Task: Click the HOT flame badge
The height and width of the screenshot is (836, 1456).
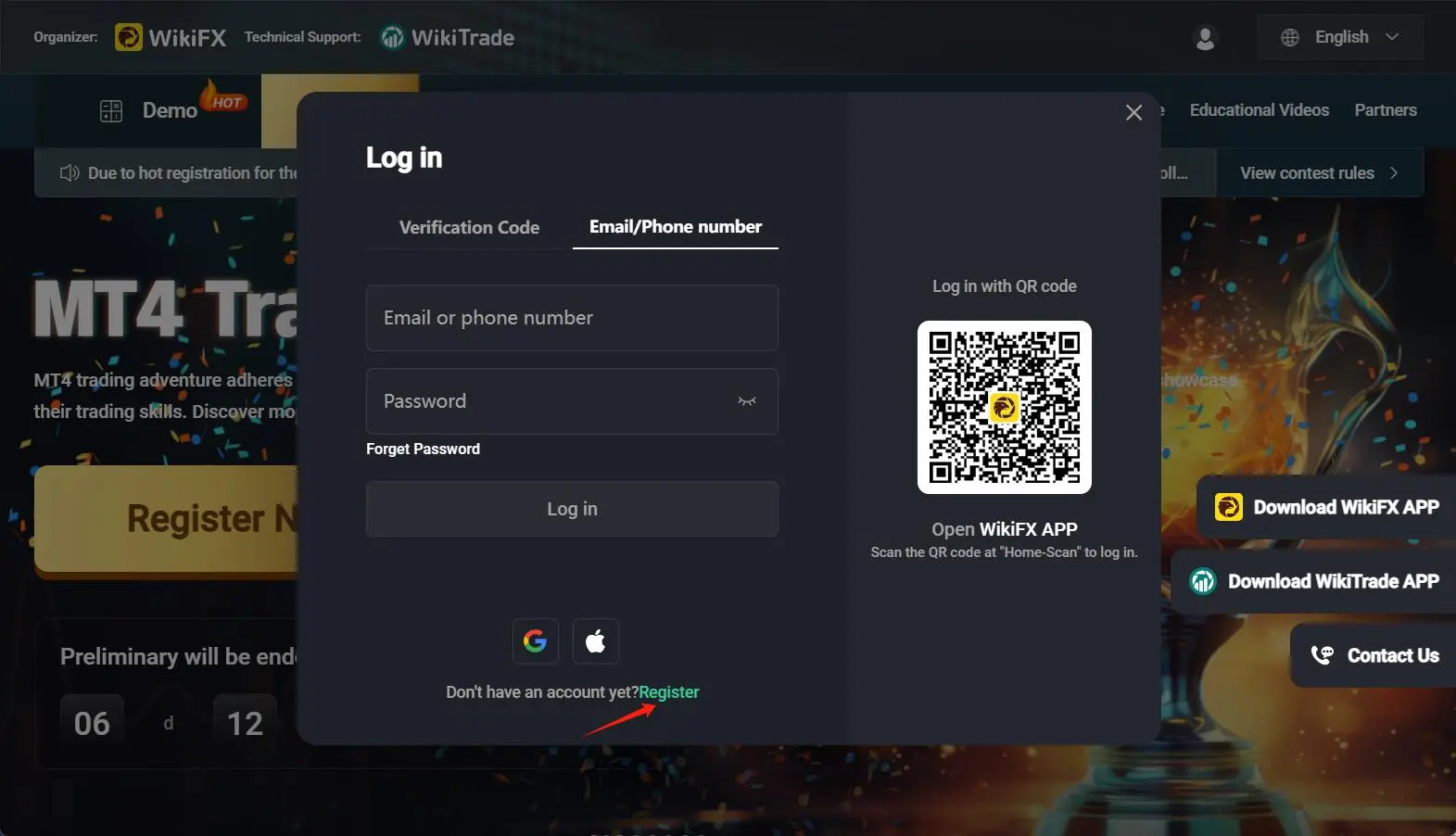Action: 224,97
